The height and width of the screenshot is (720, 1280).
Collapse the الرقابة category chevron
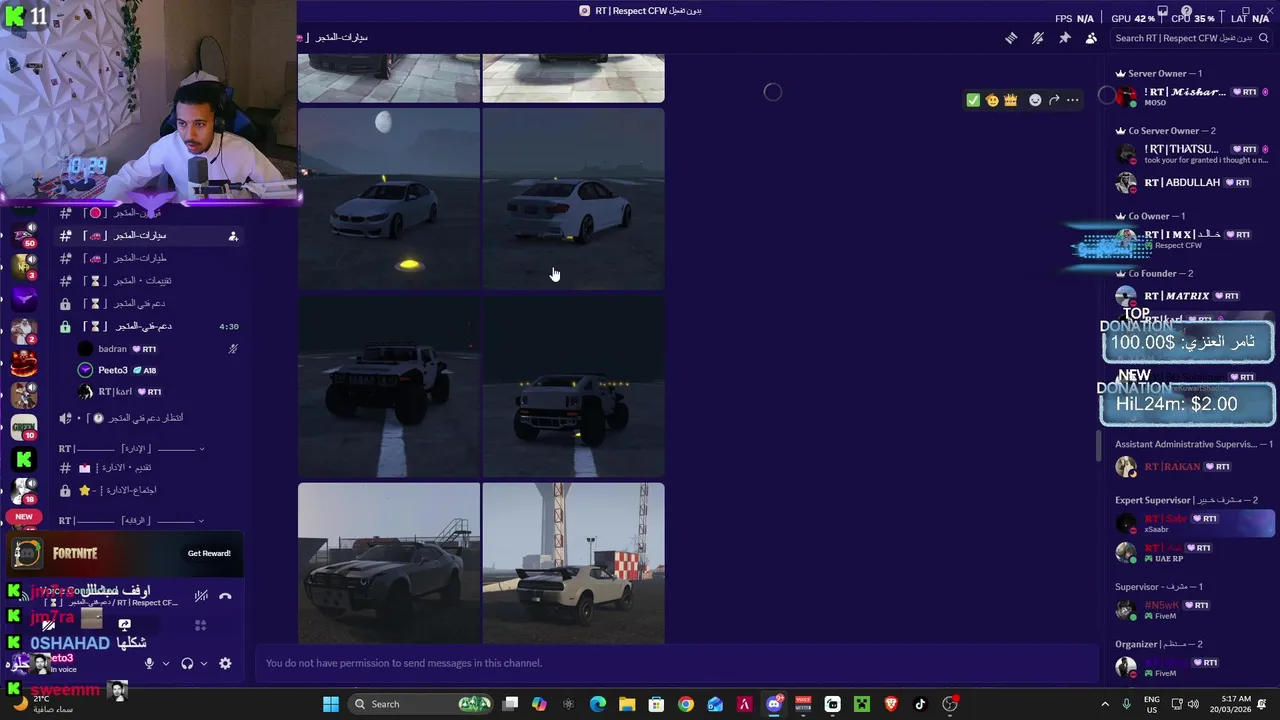(201, 521)
